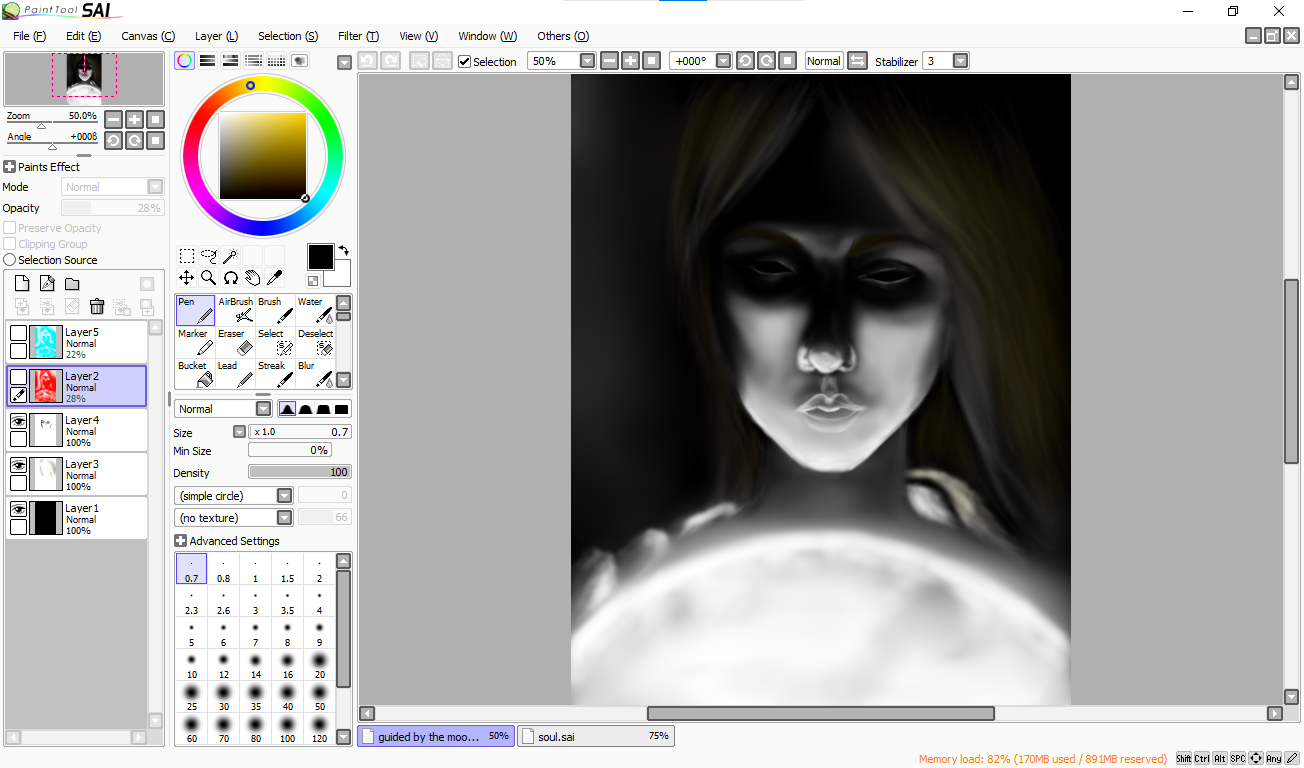Viewport: 1304px width, 768px height.
Task: Open the brush size multiplier dropdown
Action: click(x=239, y=432)
